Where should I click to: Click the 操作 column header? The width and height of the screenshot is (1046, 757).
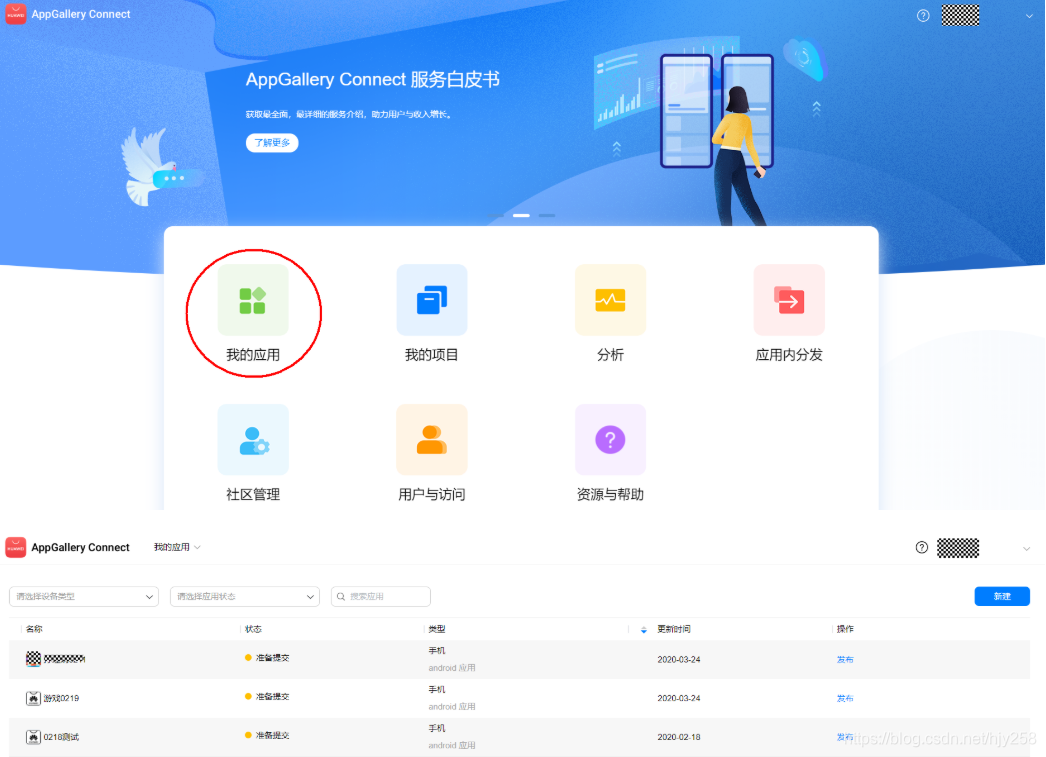pyautogui.click(x=845, y=629)
